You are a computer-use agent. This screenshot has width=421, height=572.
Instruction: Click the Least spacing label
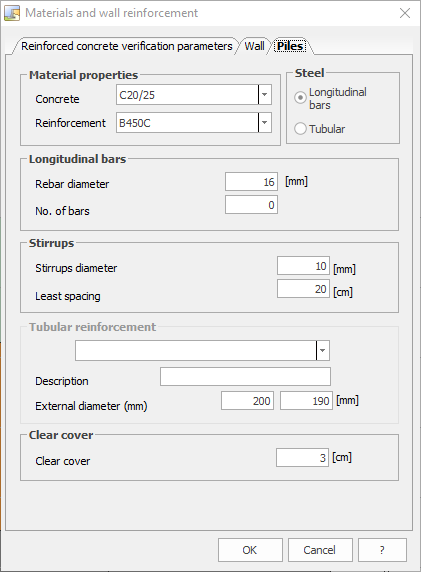[x=67, y=296]
